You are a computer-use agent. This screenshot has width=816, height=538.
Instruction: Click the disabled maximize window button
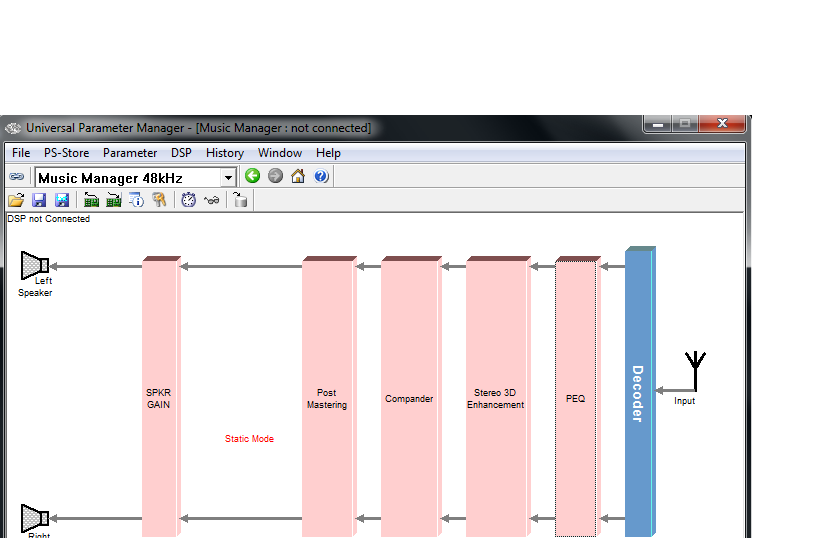(685, 124)
